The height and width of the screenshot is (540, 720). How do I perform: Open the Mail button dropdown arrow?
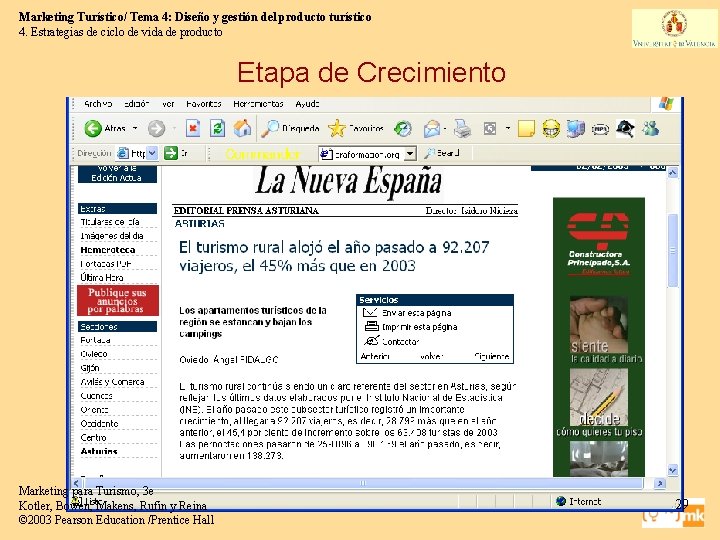445,129
